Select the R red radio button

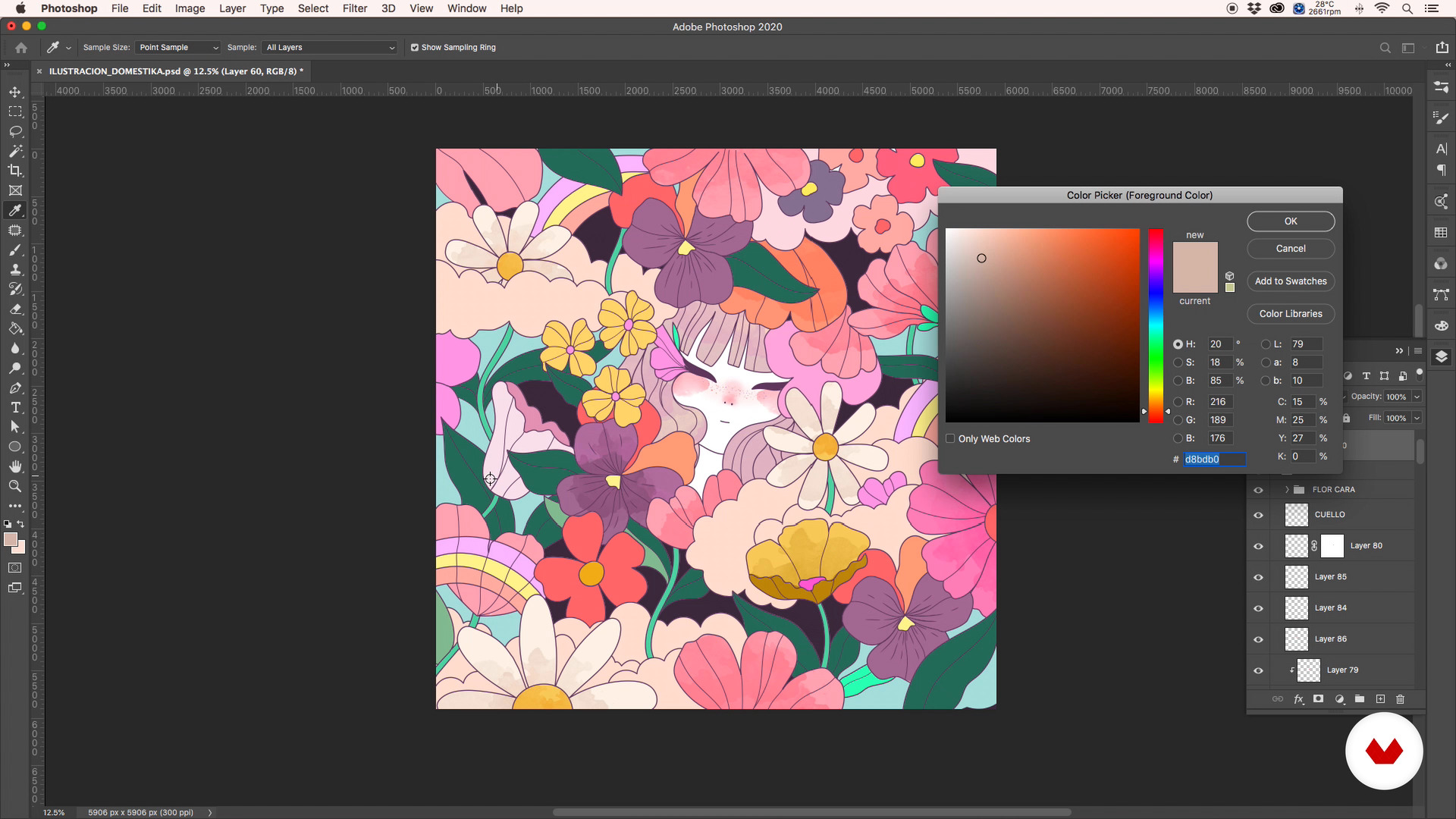pos(1178,402)
